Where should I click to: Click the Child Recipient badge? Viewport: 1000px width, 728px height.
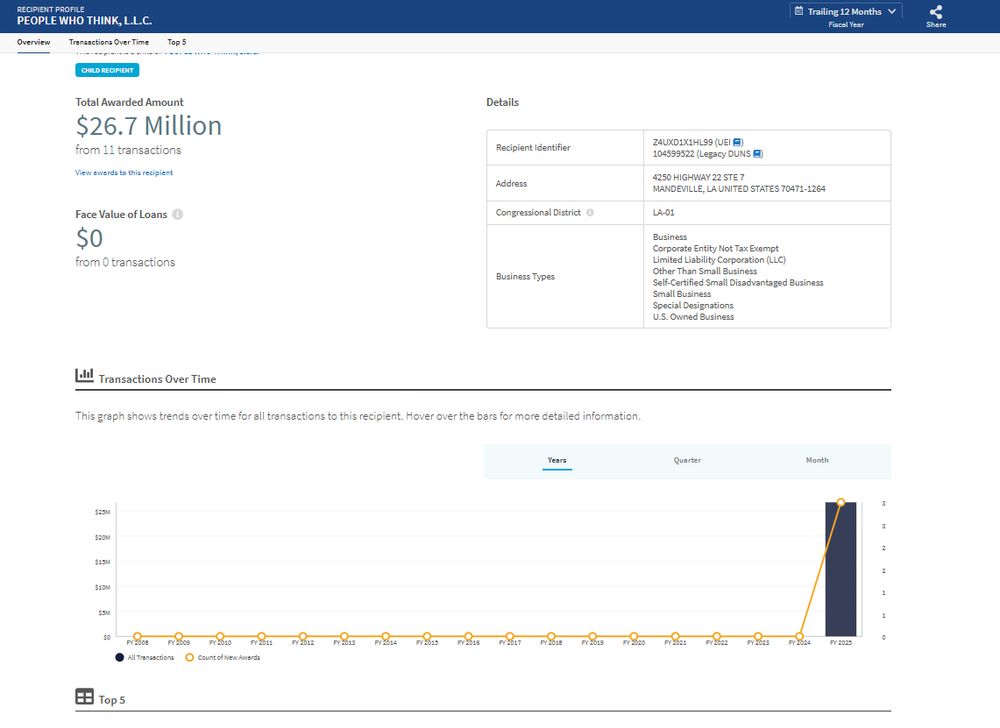tap(107, 70)
